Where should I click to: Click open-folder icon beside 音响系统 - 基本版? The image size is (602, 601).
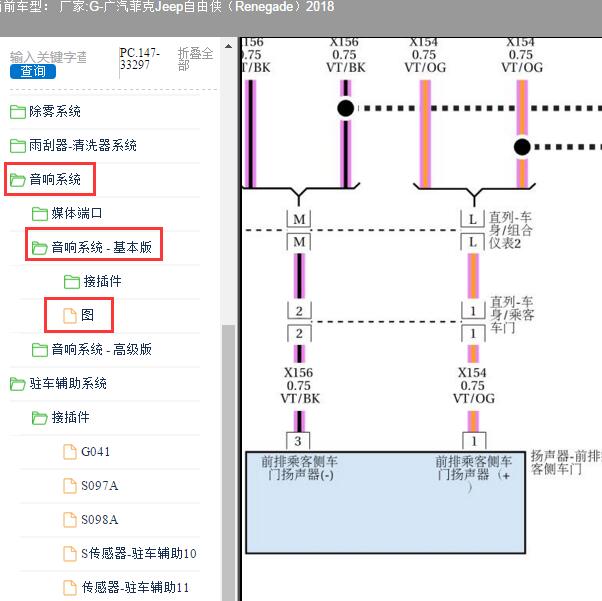(40, 248)
